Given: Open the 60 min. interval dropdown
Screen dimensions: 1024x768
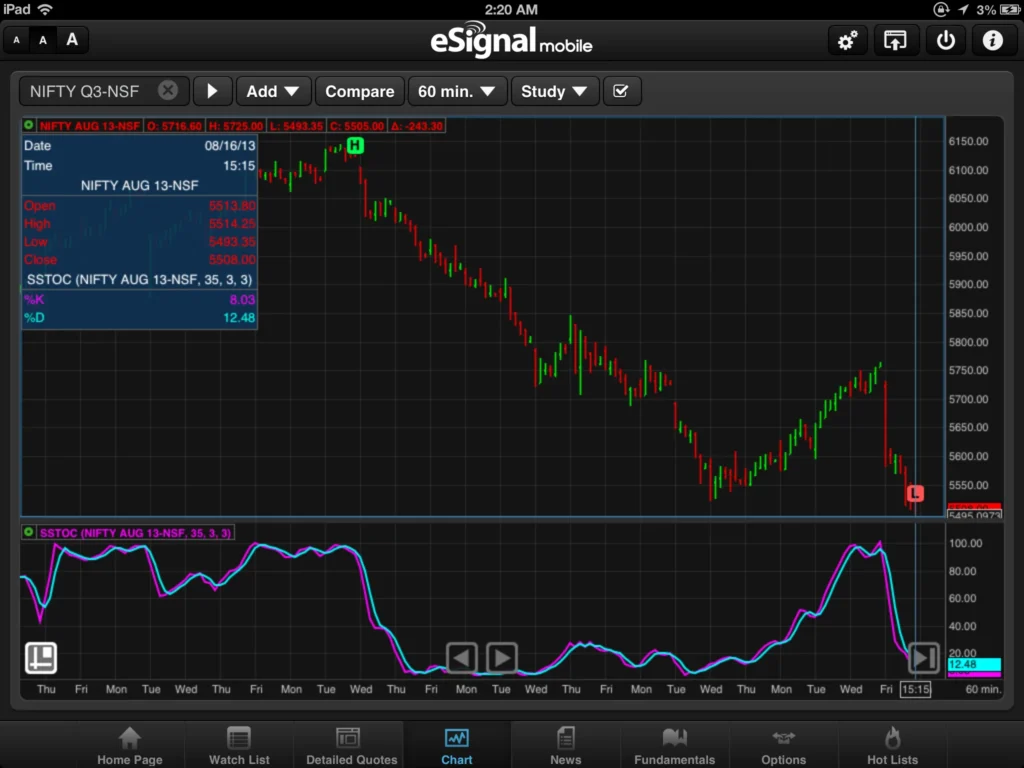Looking at the screenshot, I should click(x=457, y=91).
